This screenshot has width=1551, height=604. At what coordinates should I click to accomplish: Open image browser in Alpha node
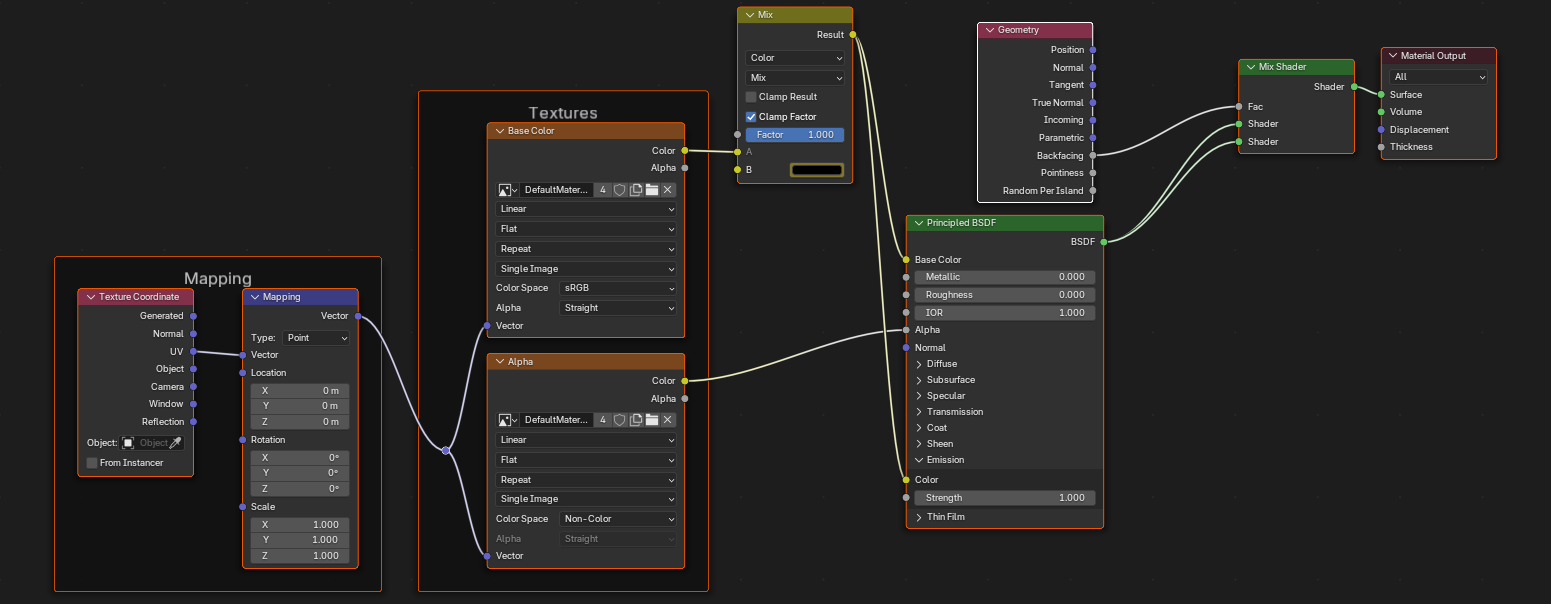point(507,420)
